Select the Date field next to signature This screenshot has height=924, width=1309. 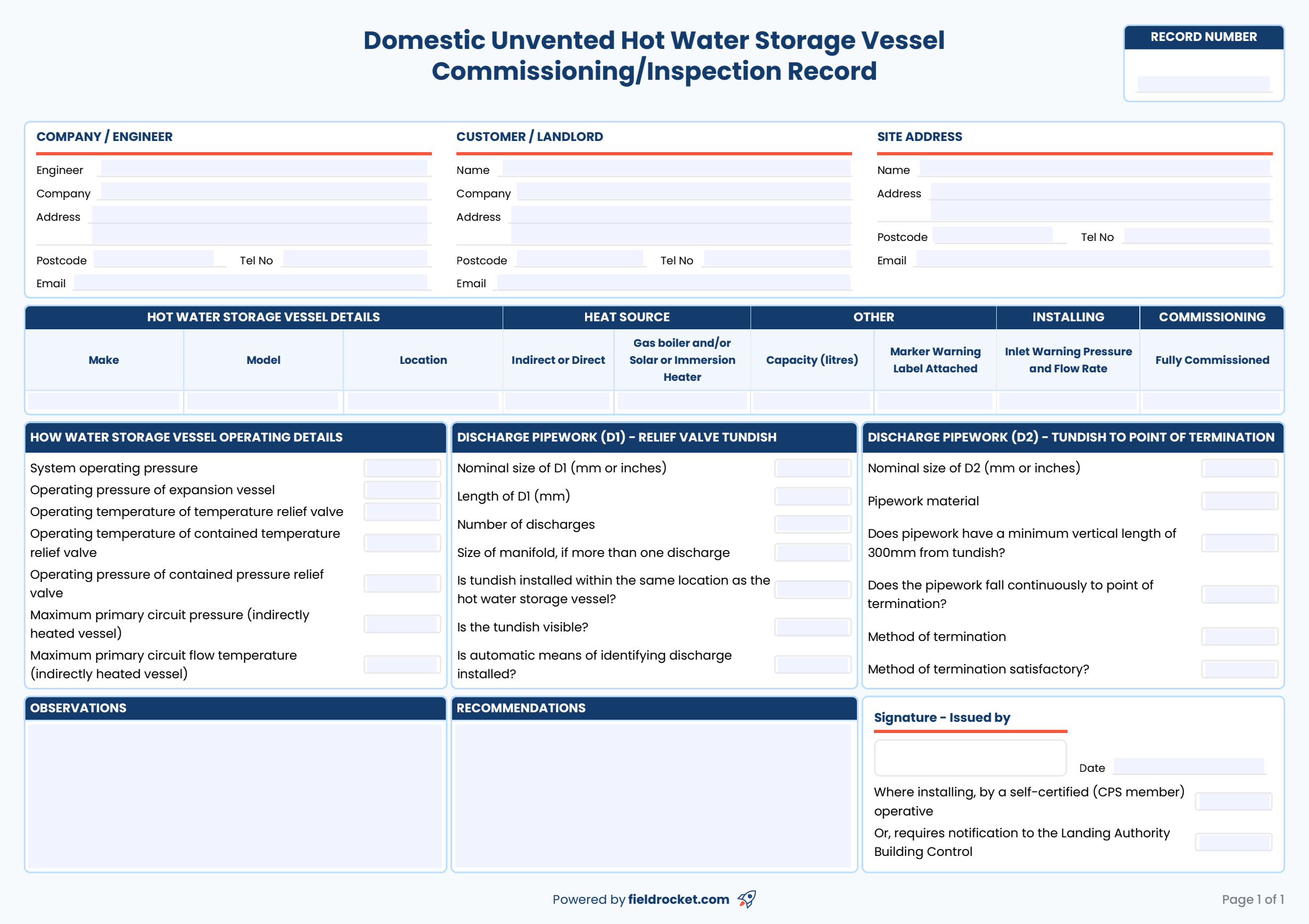click(1189, 767)
